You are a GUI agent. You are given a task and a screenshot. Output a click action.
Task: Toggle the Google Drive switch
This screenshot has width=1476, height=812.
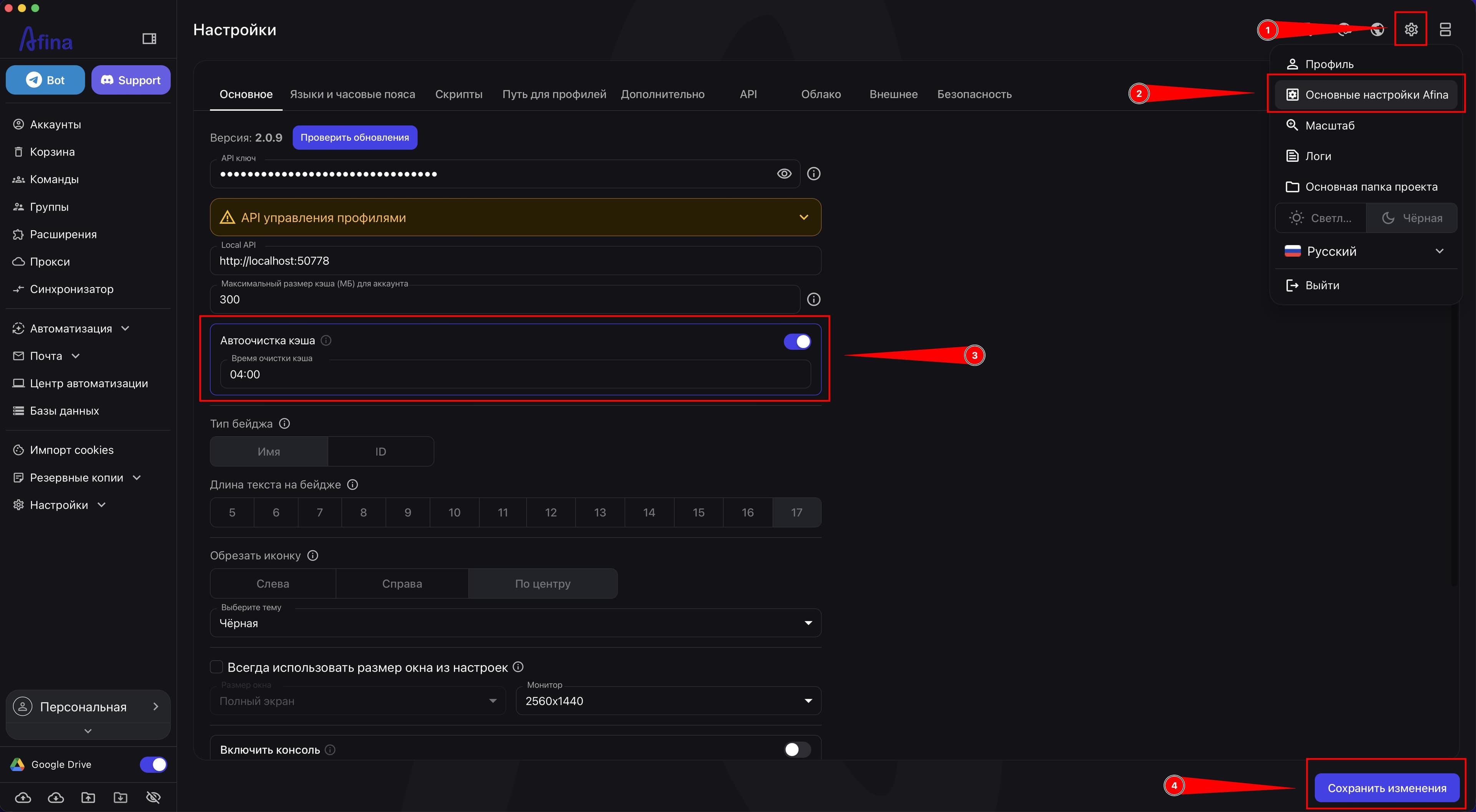coord(153,764)
